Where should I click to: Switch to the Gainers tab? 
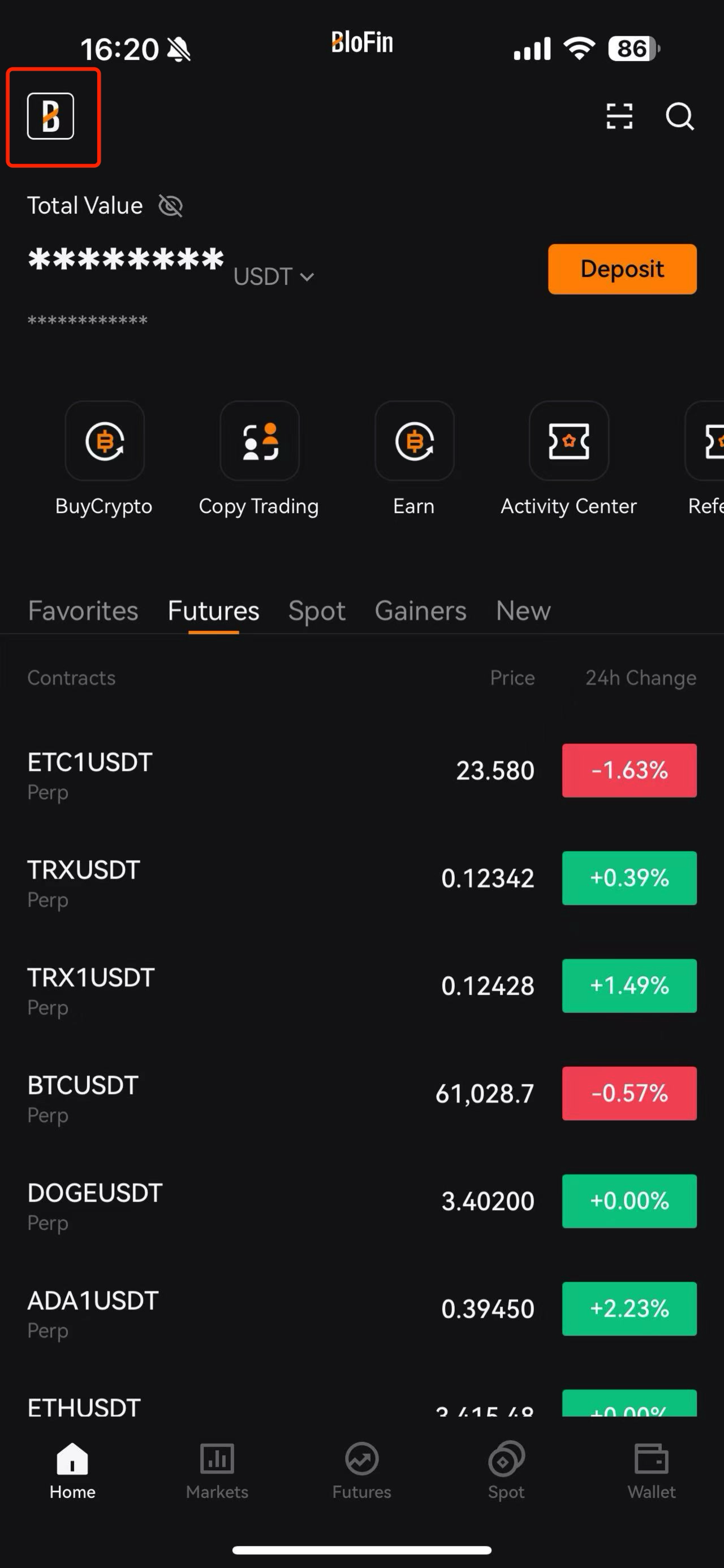point(420,610)
